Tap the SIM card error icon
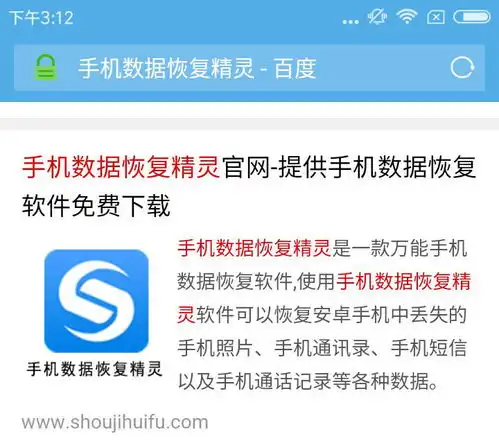499x441 pixels. click(436, 17)
